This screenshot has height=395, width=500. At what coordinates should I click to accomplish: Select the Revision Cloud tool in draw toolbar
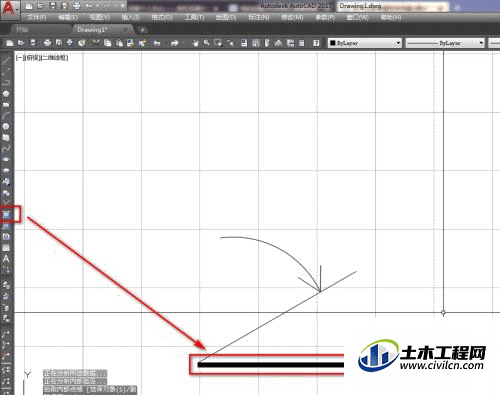point(6,137)
